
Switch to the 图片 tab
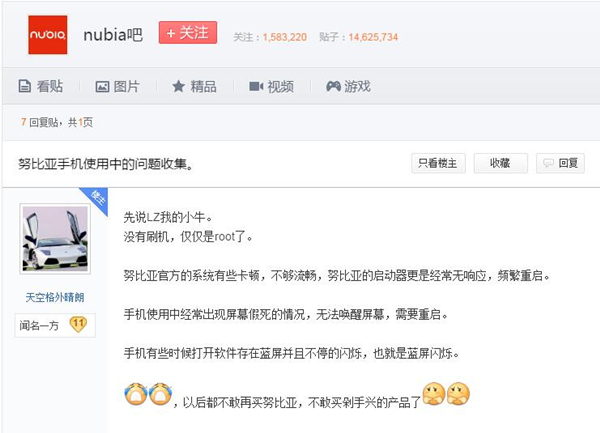click(117, 86)
